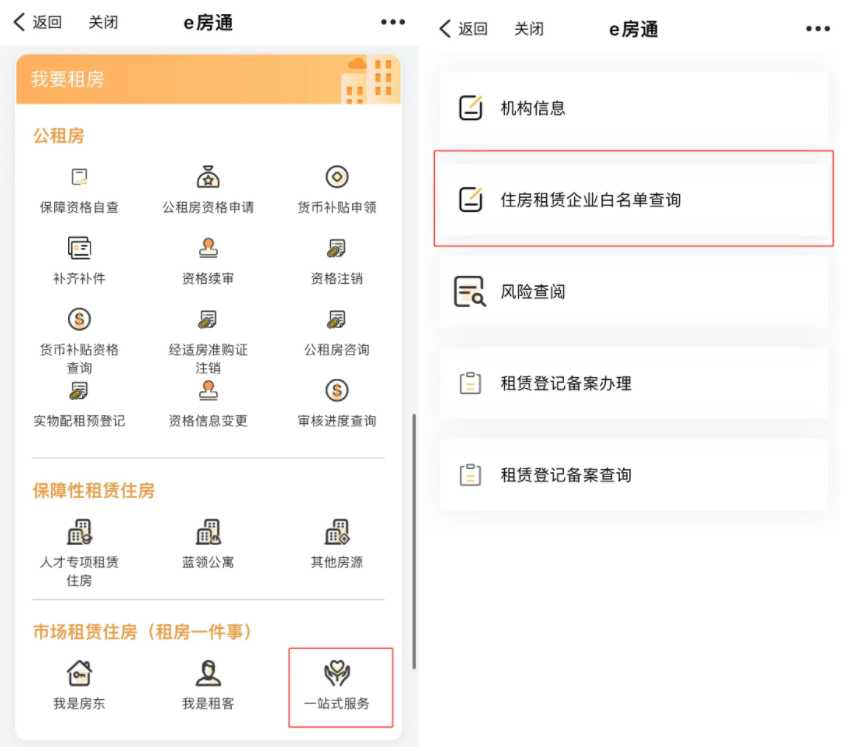Open 我是房东 house icon
Image resolution: width=841 pixels, height=747 pixels.
pos(79,673)
